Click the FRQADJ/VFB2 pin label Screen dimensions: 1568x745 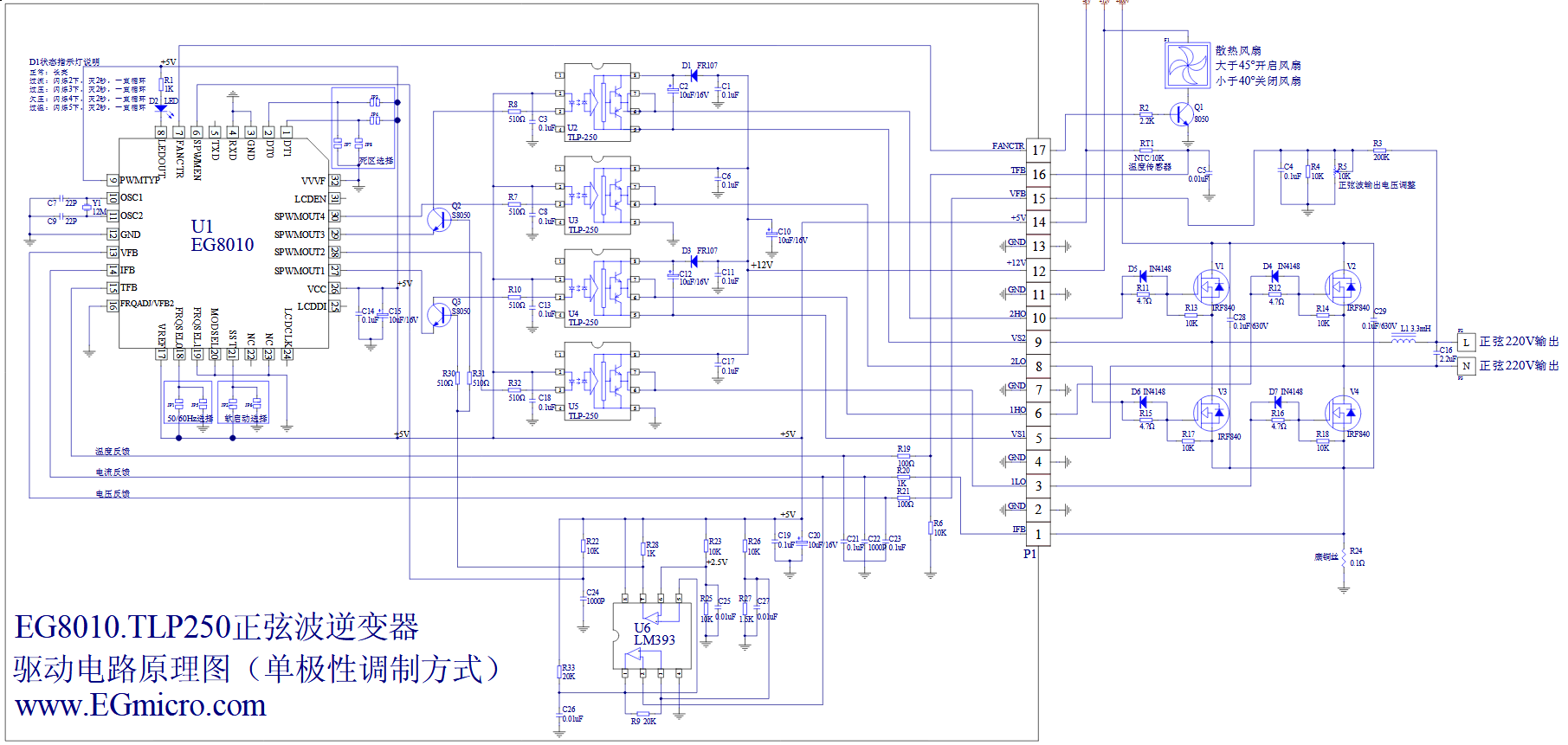(147, 304)
